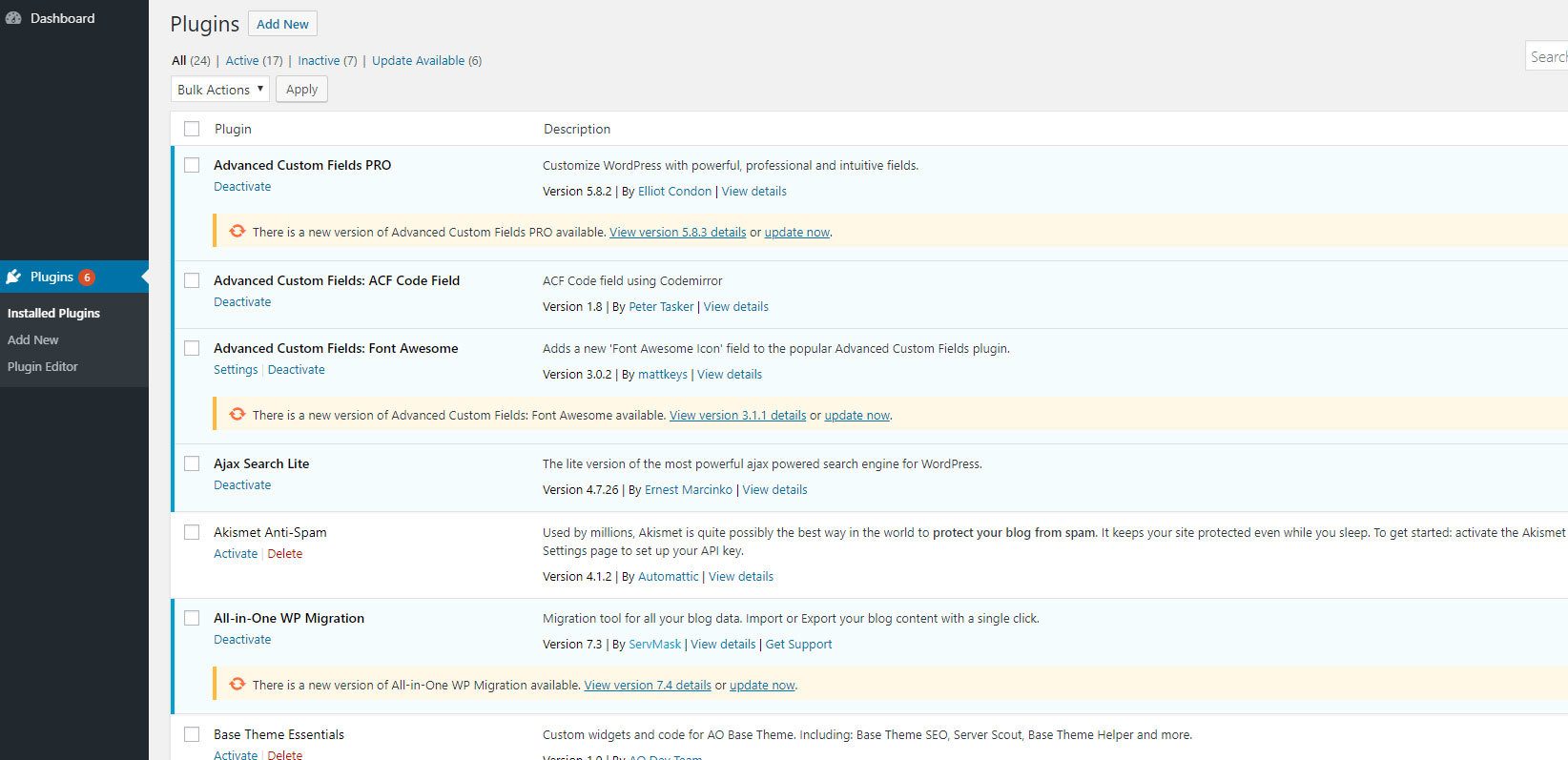Open the Add New submenu item in the sidebar
The width and height of the screenshot is (1568, 760).
tap(33, 339)
